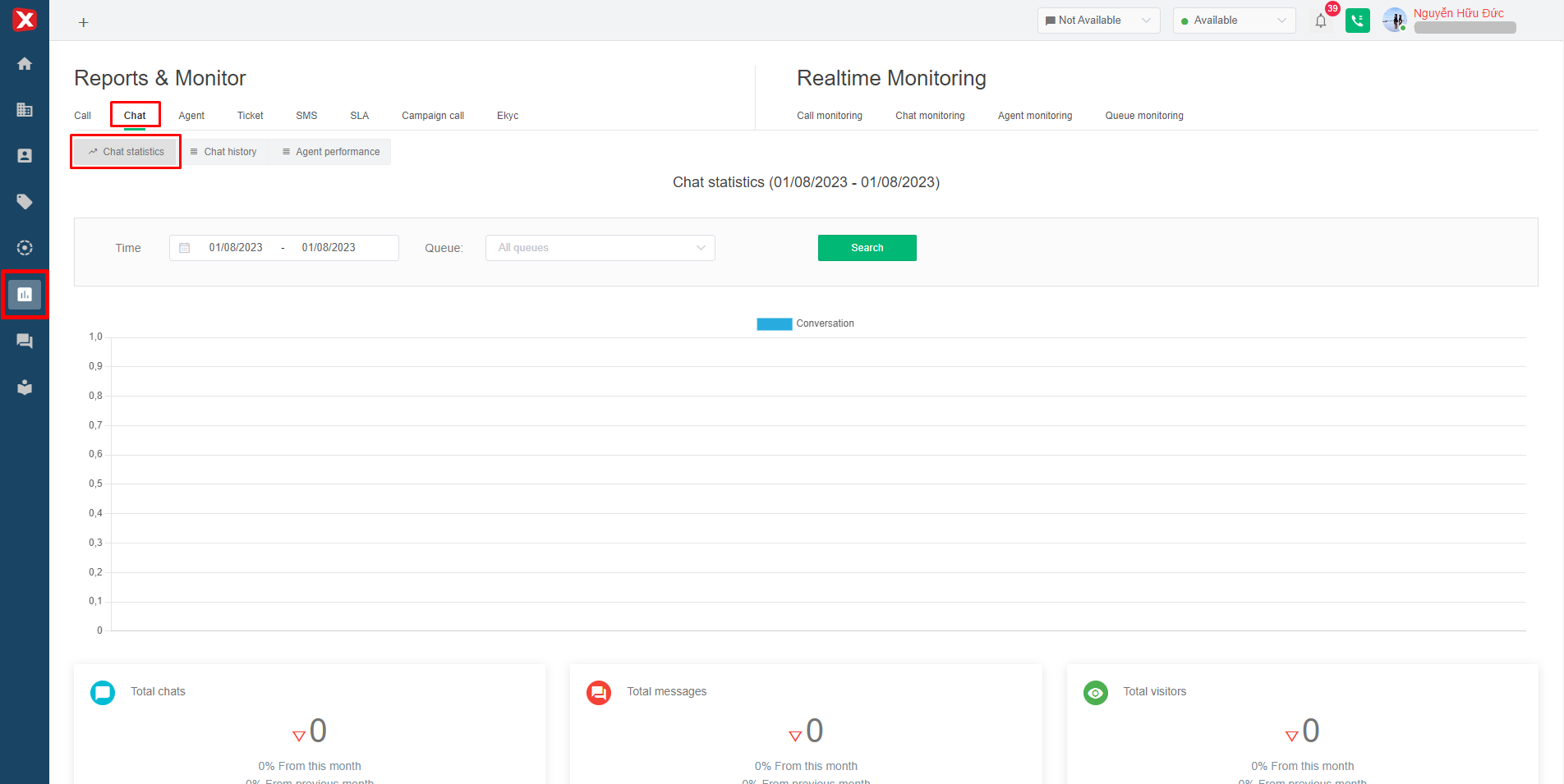Screen dimensions: 1564x784
Task: Expand the Not Available status dropdown
Action: (x=1098, y=21)
